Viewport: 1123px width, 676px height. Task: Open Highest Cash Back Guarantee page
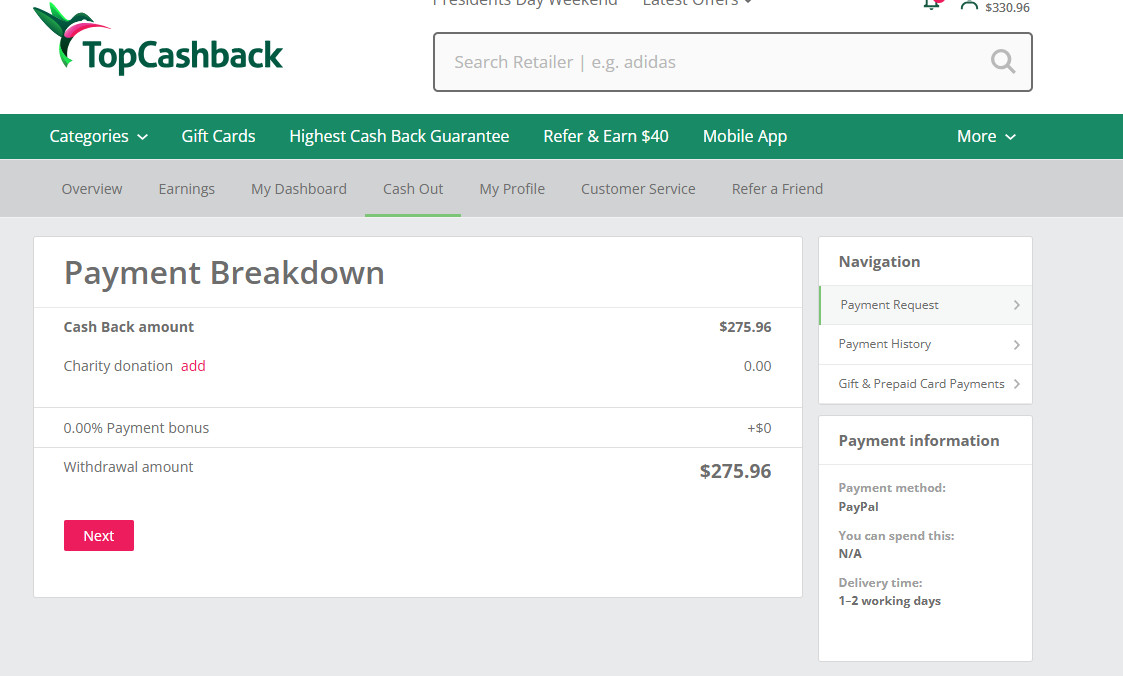(399, 137)
